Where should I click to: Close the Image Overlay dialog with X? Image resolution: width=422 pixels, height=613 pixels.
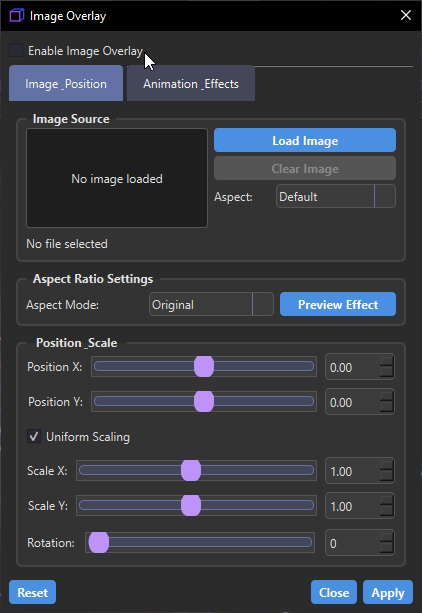click(x=406, y=15)
